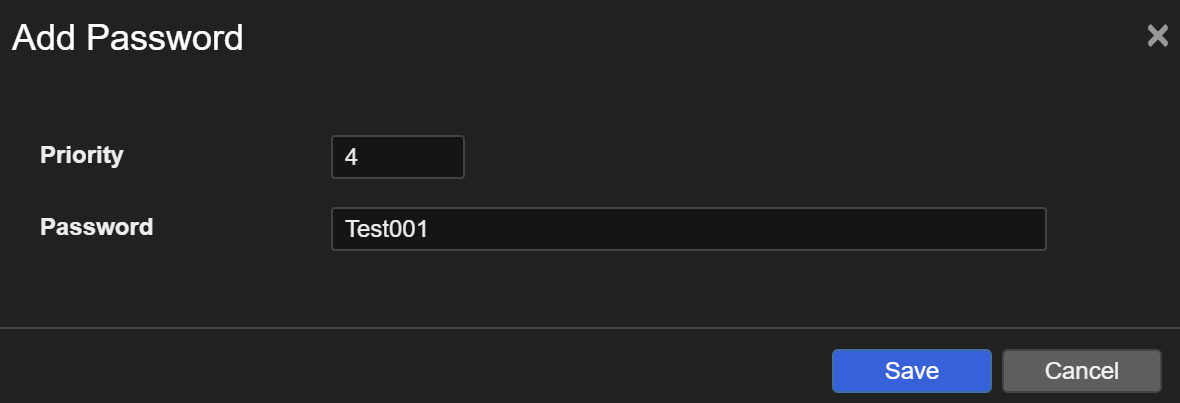Click the Cancel button
This screenshot has width=1180, height=403.
(x=1081, y=371)
